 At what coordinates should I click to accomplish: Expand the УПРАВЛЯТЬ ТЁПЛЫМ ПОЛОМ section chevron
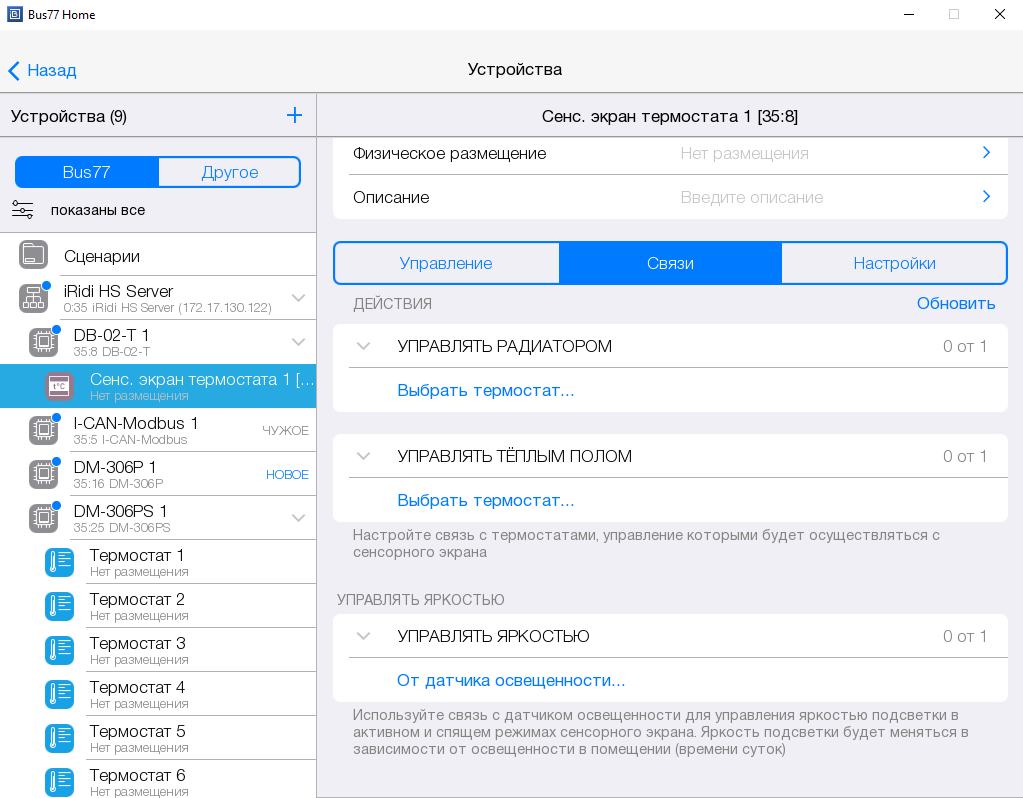click(364, 456)
